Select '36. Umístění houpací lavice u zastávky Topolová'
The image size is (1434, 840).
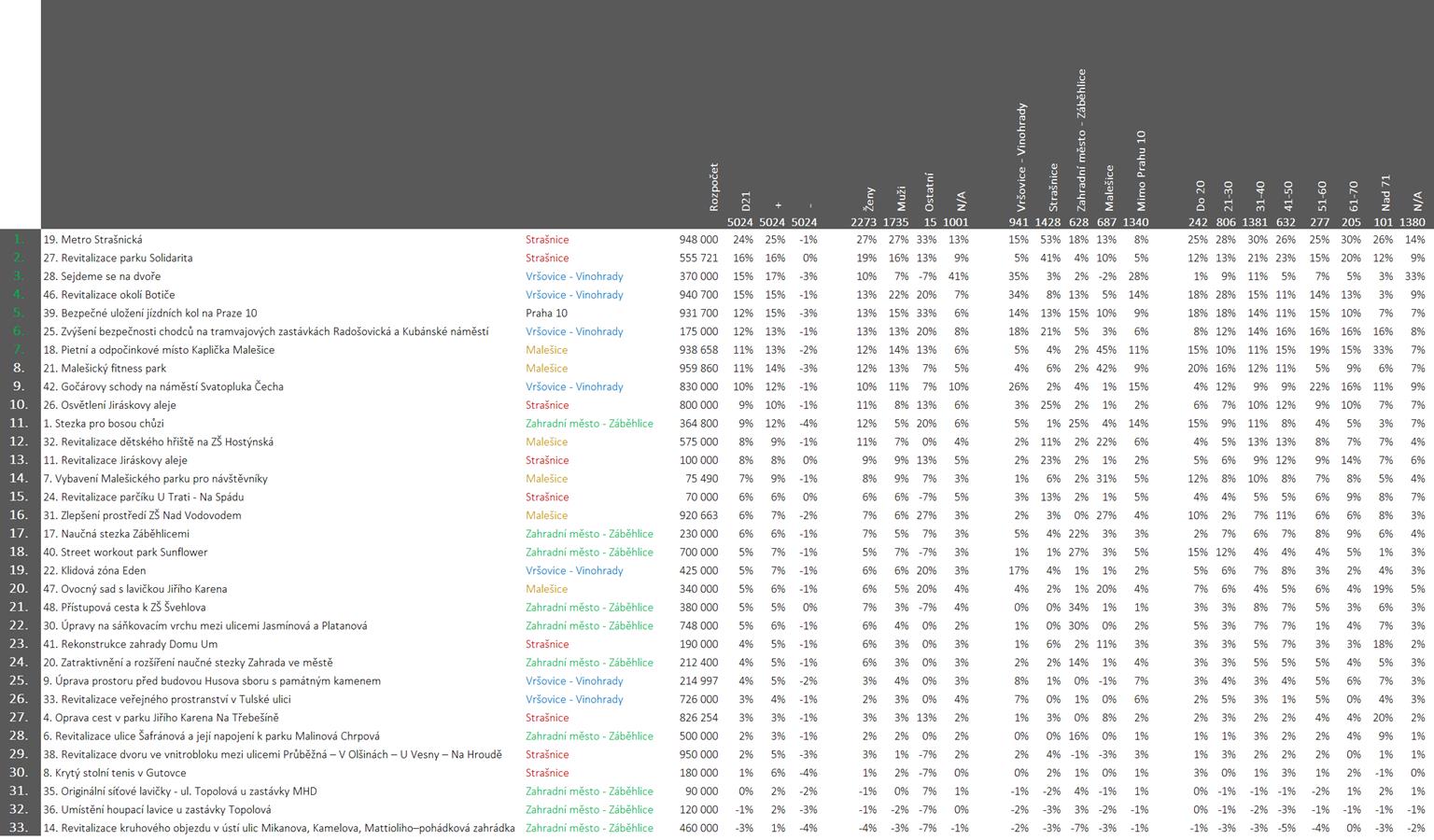tap(157, 810)
